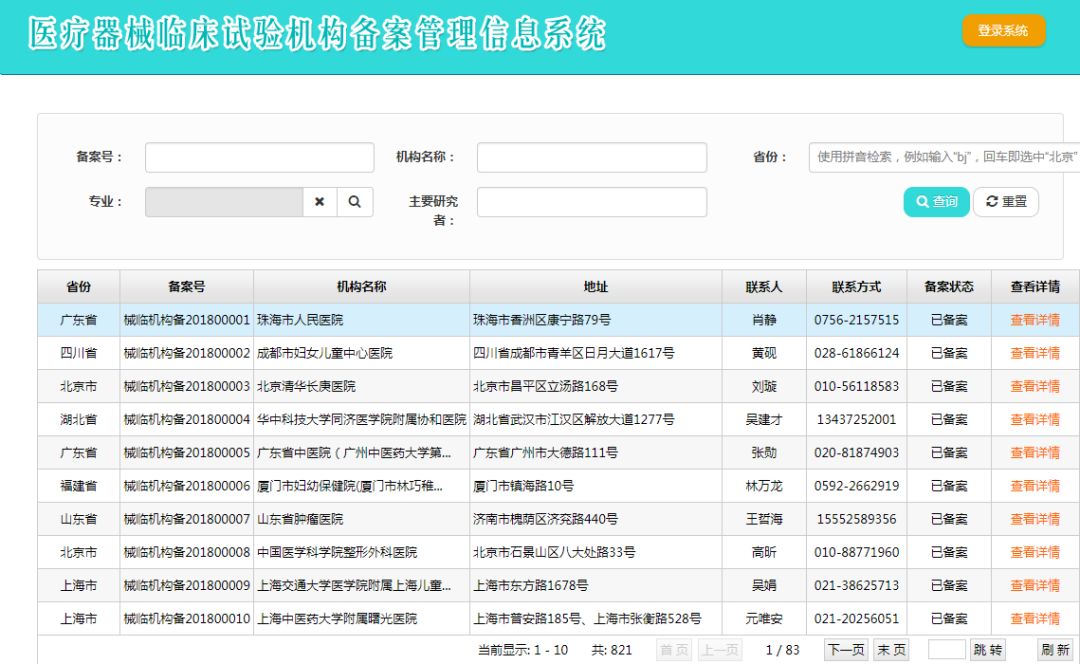Click the 跳转 jump button
The image size is (1080, 664).
[x=988, y=650]
